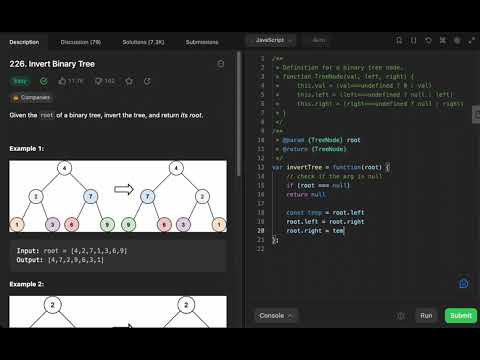This screenshot has width=480, height=360.
Task: Click the Companies tag label
Action: (35, 98)
